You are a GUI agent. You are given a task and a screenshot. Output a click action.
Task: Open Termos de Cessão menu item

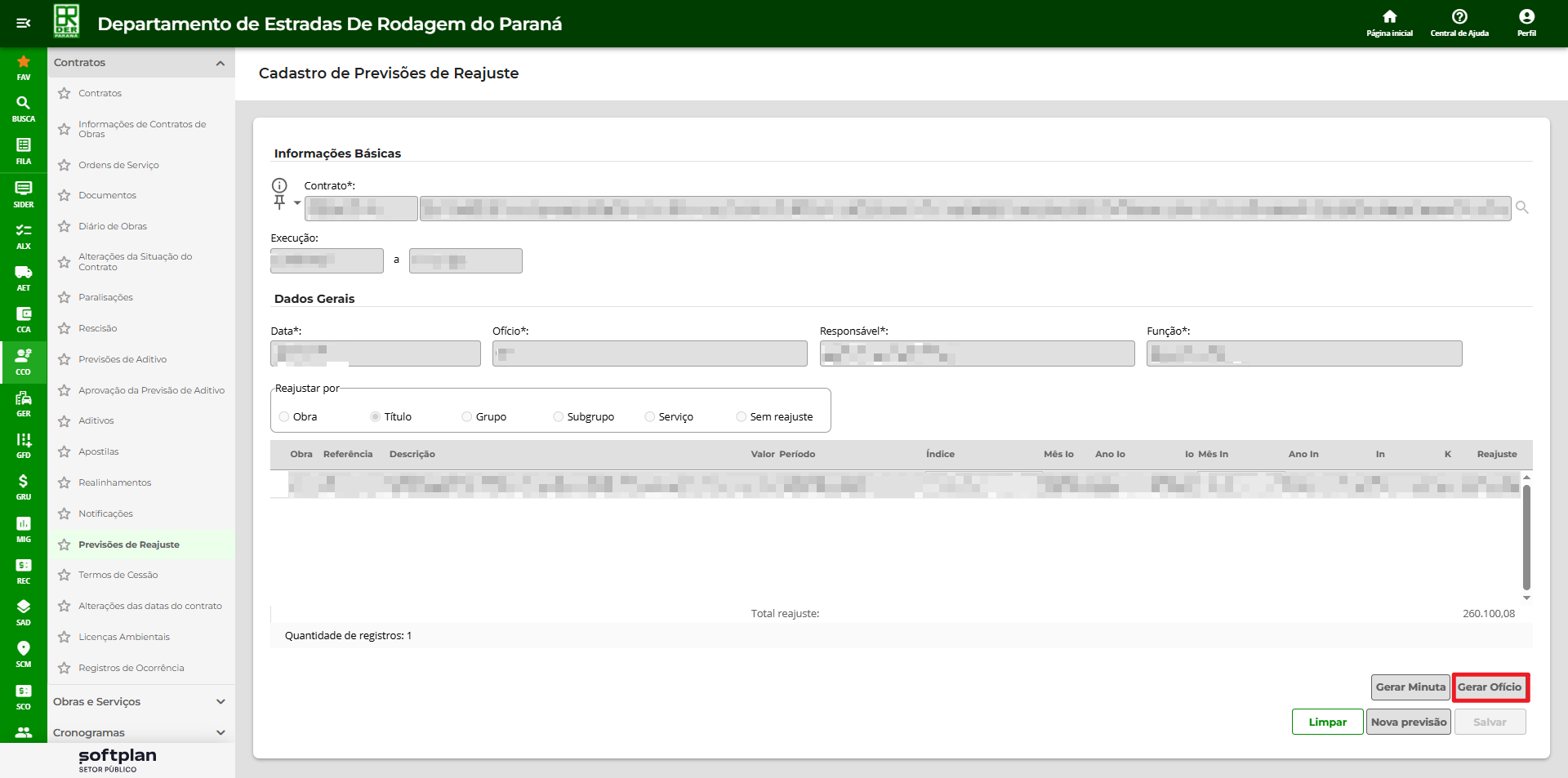(118, 575)
